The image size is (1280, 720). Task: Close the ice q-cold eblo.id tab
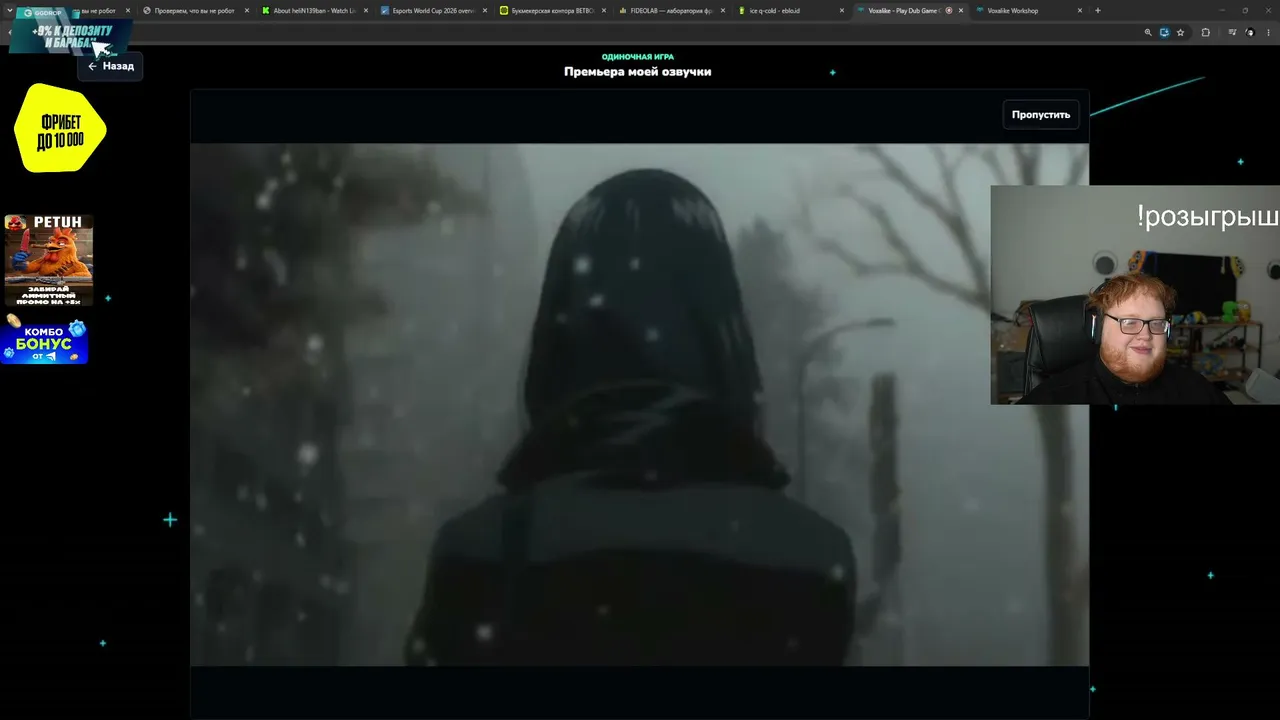(841, 11)
